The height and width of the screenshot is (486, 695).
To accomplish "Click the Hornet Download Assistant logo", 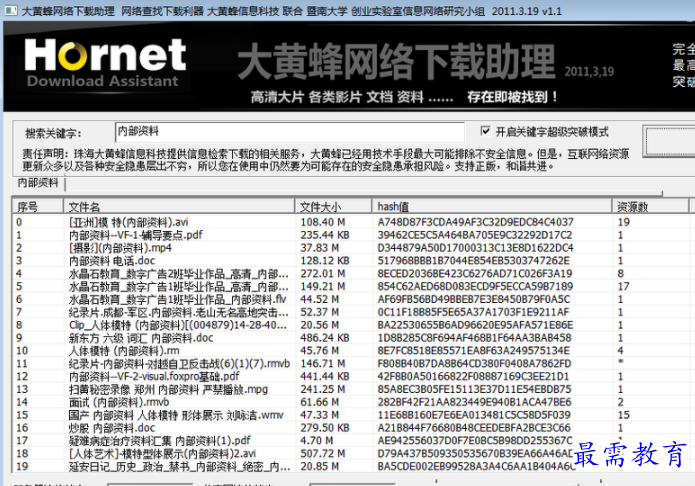I will click(x=105, y=63).
